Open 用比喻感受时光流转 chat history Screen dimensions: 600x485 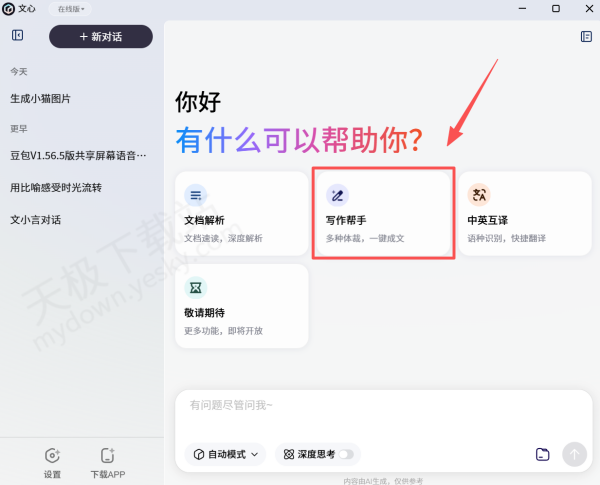pyautogui.click(x=56, y=188)
